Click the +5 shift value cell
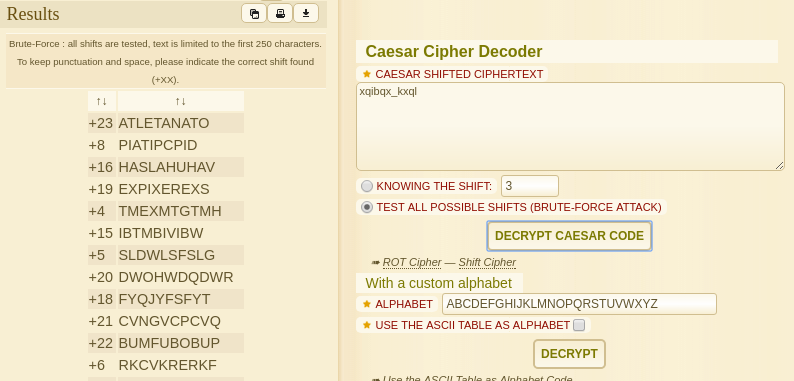The image size is (794, 381). click(102, 255)
